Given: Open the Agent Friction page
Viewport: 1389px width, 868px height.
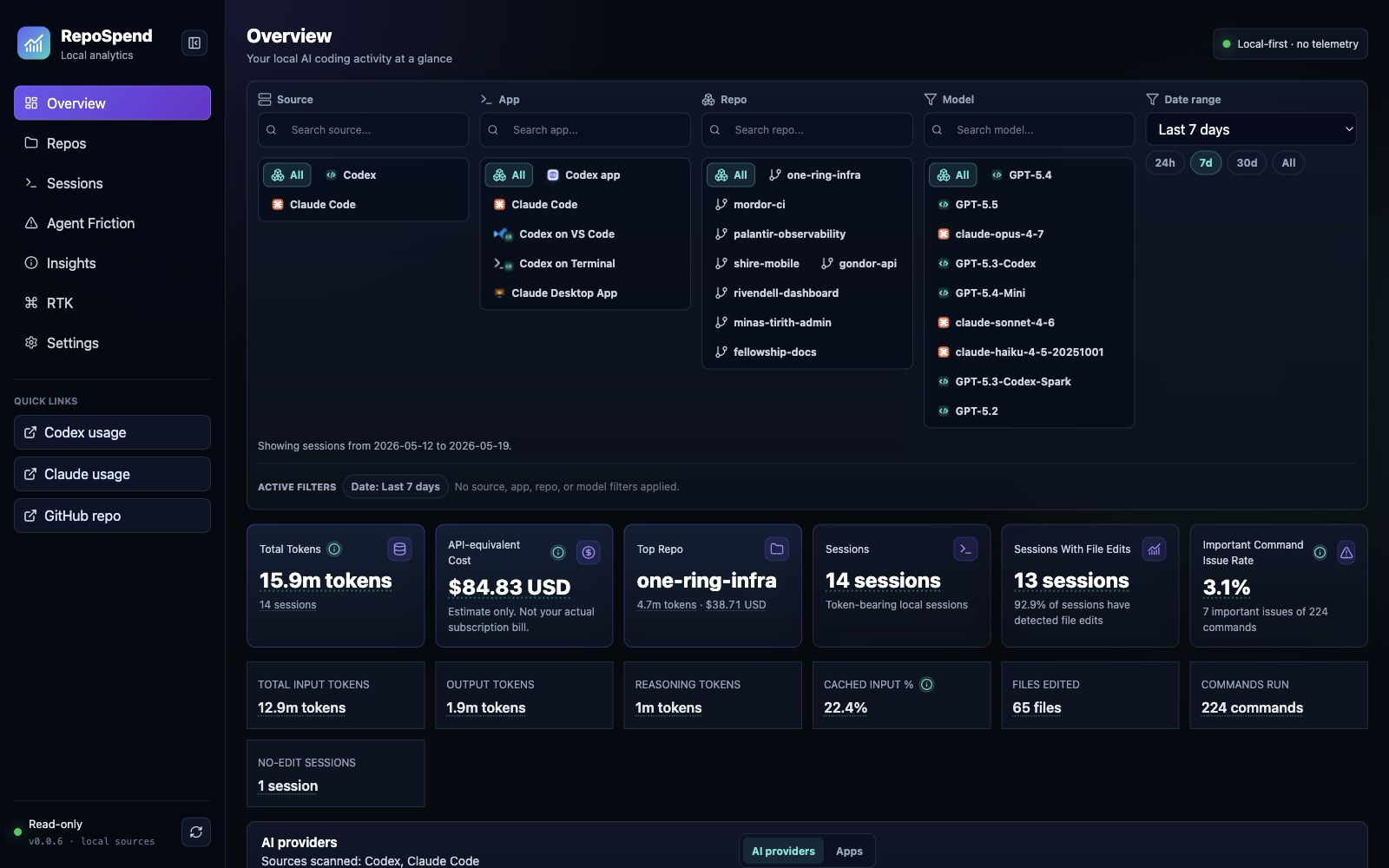Looking at the screenshot, I should 112,223.
